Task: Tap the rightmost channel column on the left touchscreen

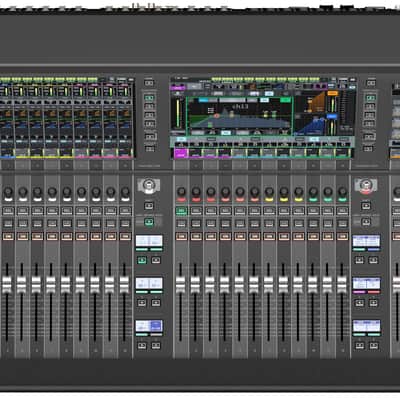Action: [125, 120]
